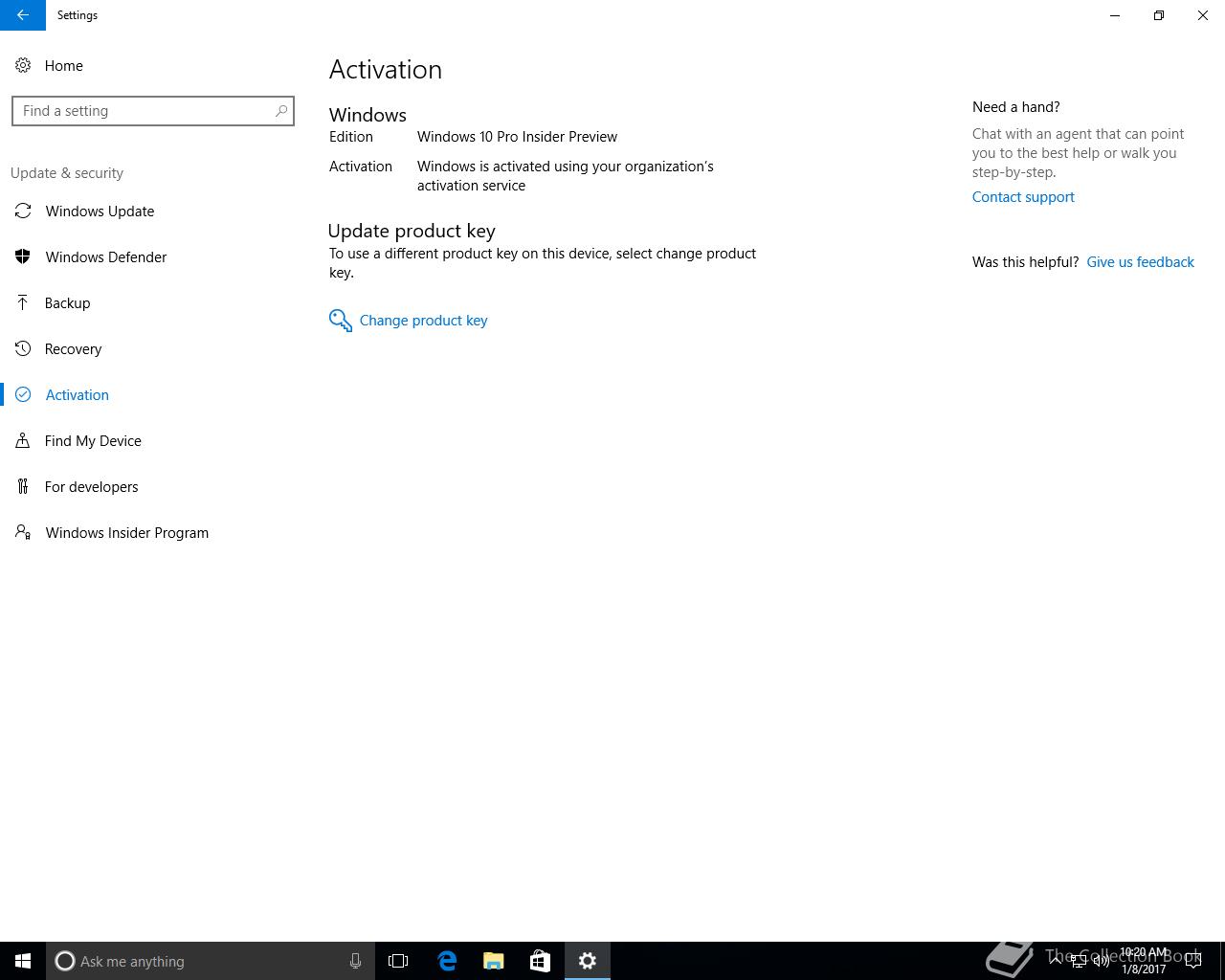Click the 'Update product key' heading
This screenshot has width=1225, height=980.
[412, 231]
